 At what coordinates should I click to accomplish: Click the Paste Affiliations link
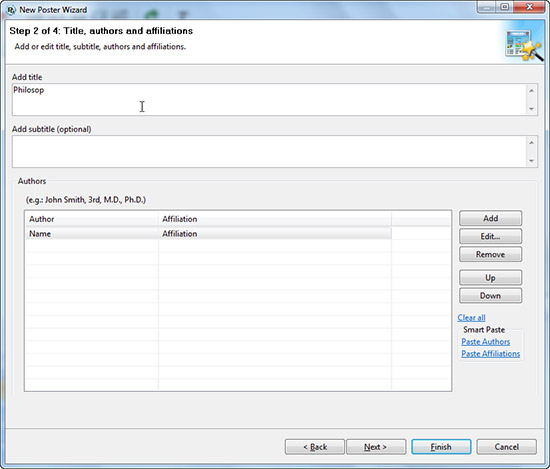(x=490, y=354)
